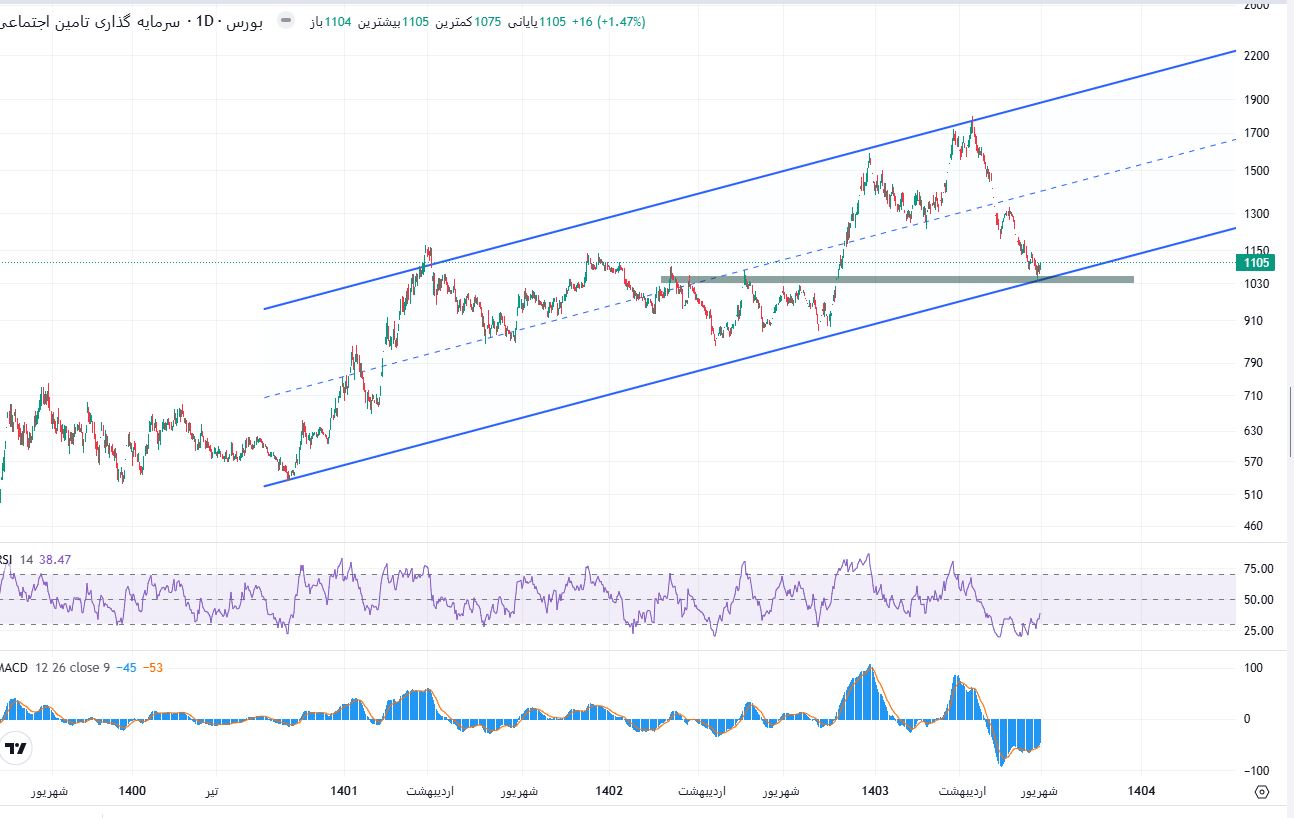Click the open price value 1104
This screenshot has width=1294, height=818.
coord(338,21)
